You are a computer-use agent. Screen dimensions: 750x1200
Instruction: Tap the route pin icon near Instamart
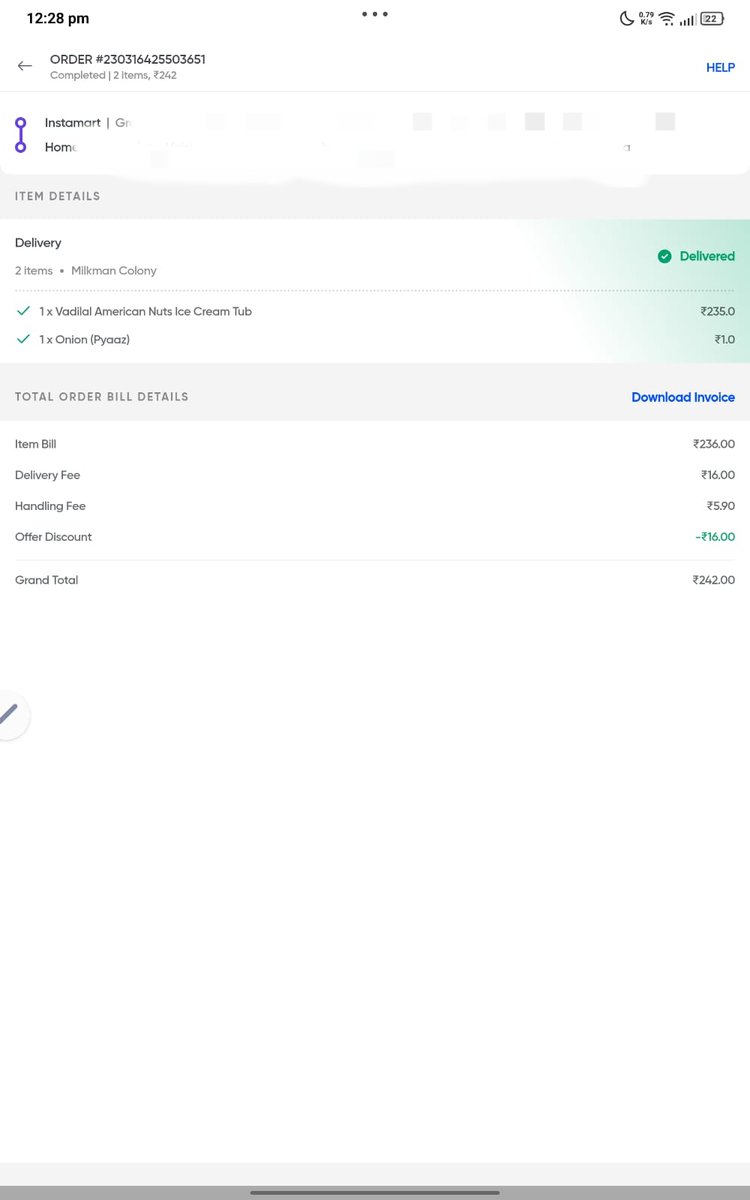tap(21, 135)
